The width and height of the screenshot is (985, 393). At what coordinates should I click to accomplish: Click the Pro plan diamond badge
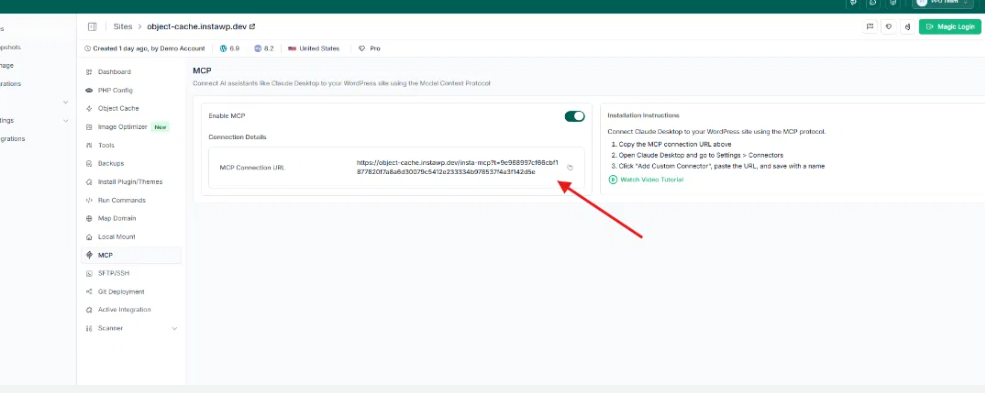(x=369, y=48)
